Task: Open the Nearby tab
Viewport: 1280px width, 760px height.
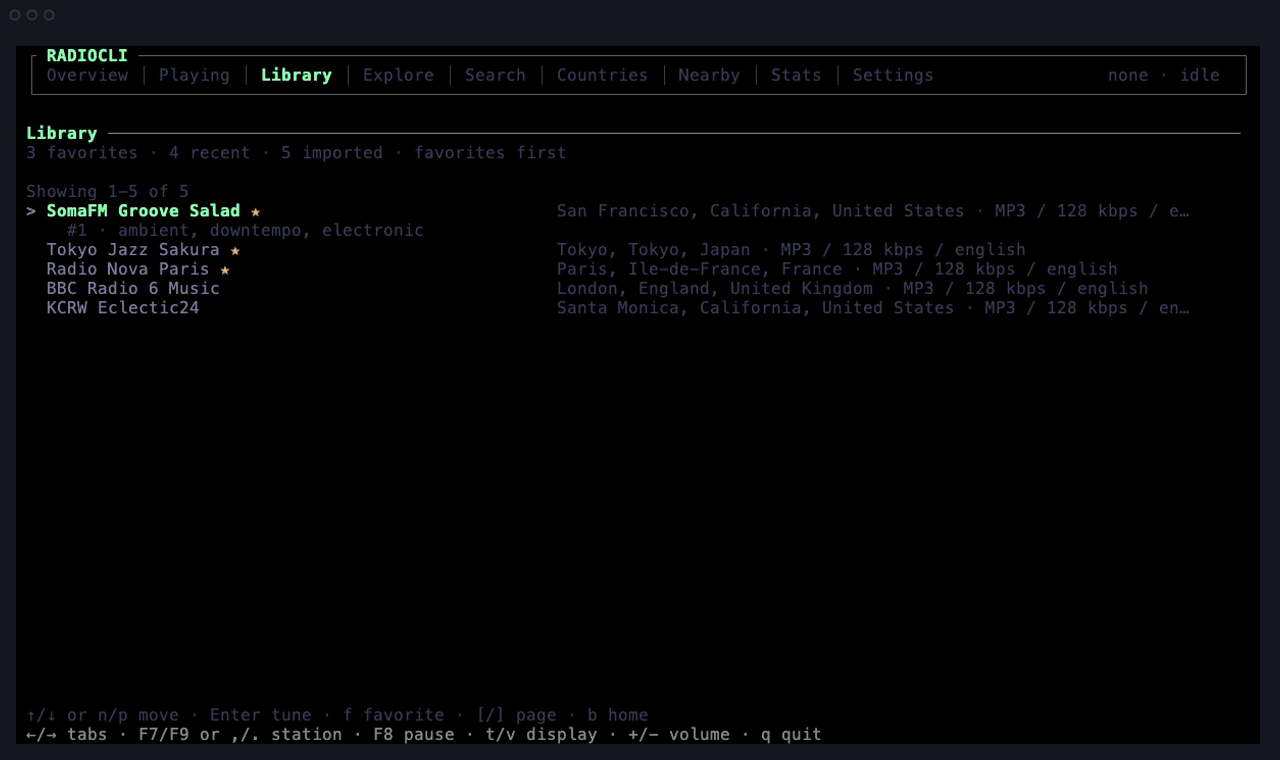Action: click(x=709, y=75)
